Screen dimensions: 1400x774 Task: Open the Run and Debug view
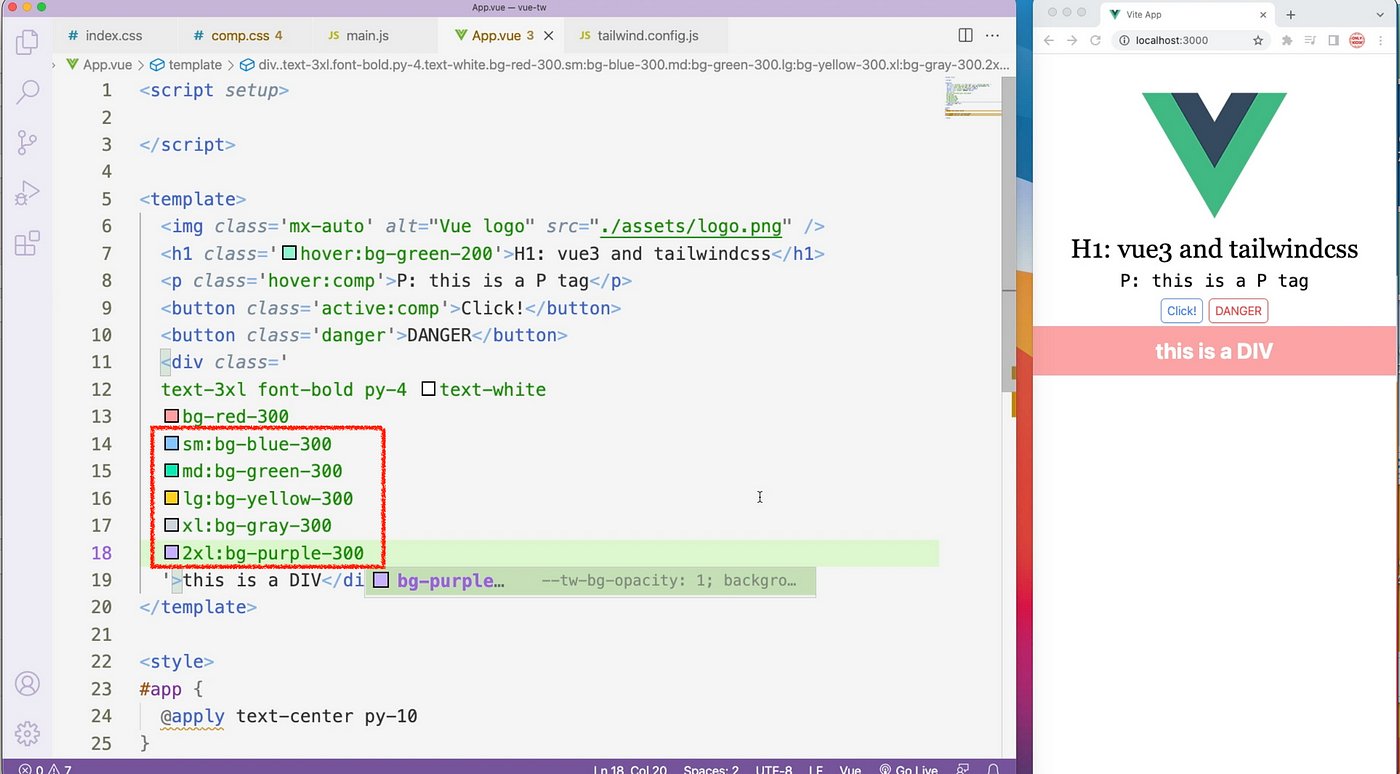point(28,193)
